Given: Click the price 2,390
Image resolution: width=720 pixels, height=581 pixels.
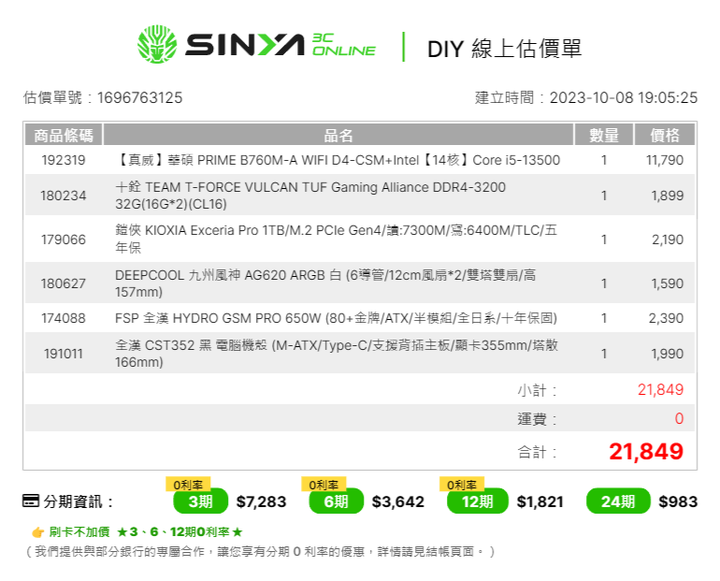Looking at the screenshot, I should pyautogui.click(x=666, y=318).
